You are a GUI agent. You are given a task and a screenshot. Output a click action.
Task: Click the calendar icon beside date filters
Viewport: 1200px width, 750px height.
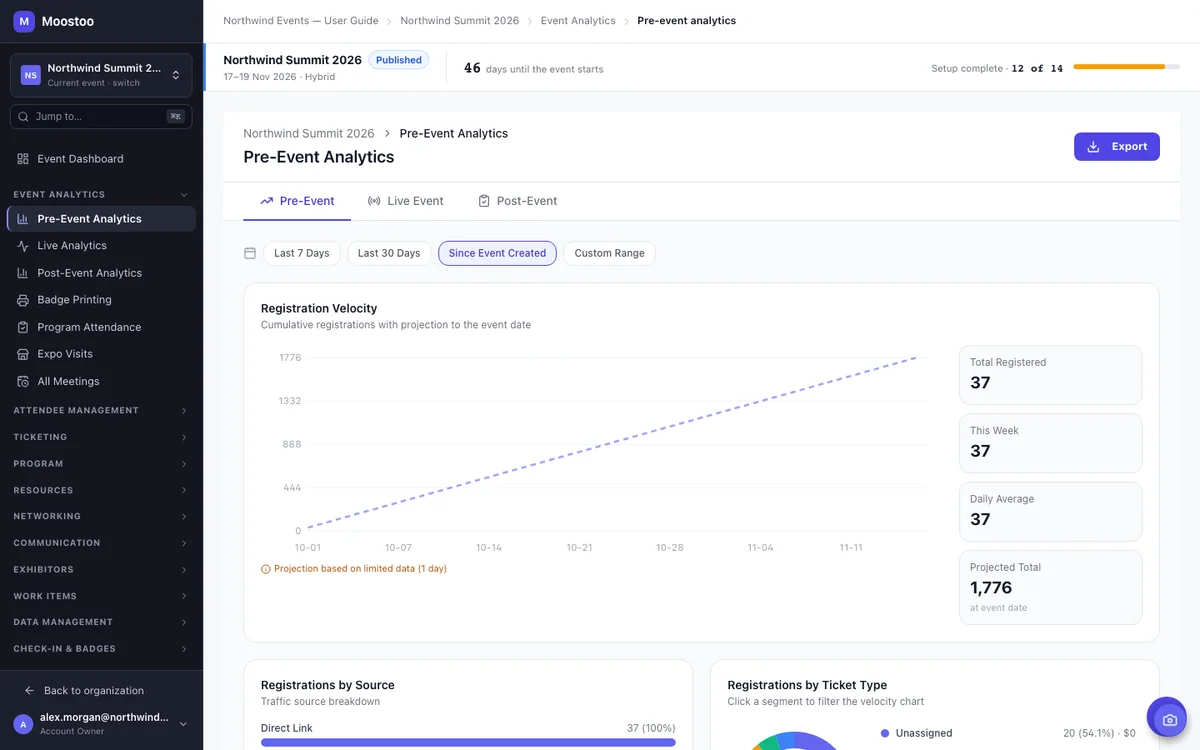point(250,253)
